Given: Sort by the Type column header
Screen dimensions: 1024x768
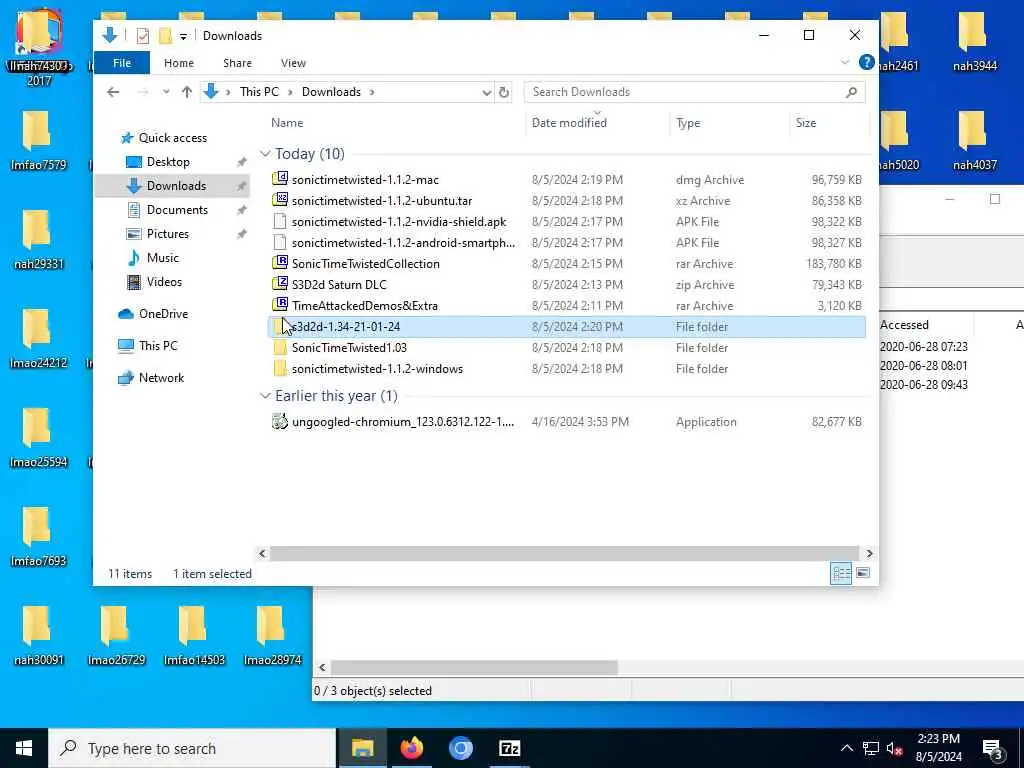Looking at the screenshot, I should 688,123.
